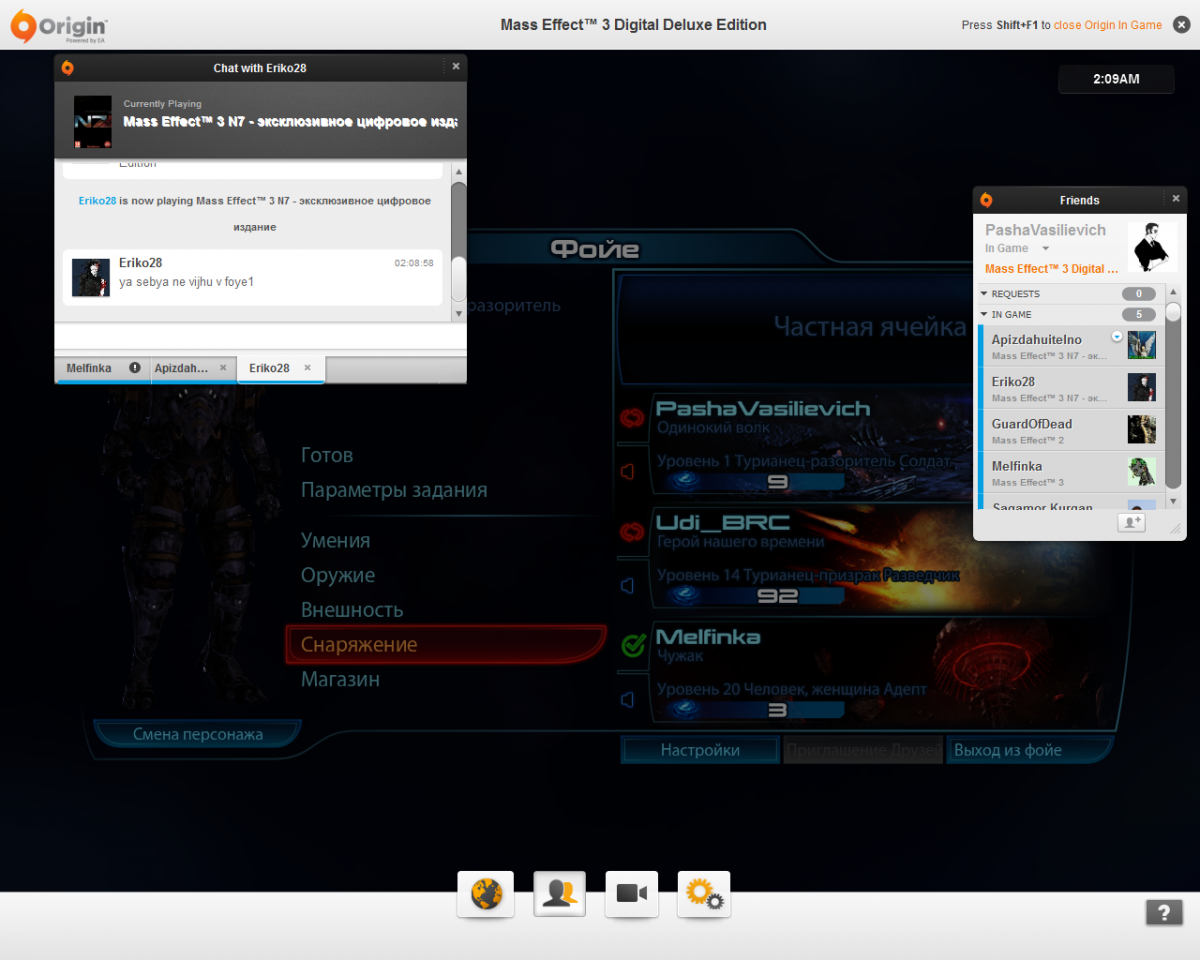The image size is (1200, 960).
Task: Click the Настройки button
Action: click(700, 750)
